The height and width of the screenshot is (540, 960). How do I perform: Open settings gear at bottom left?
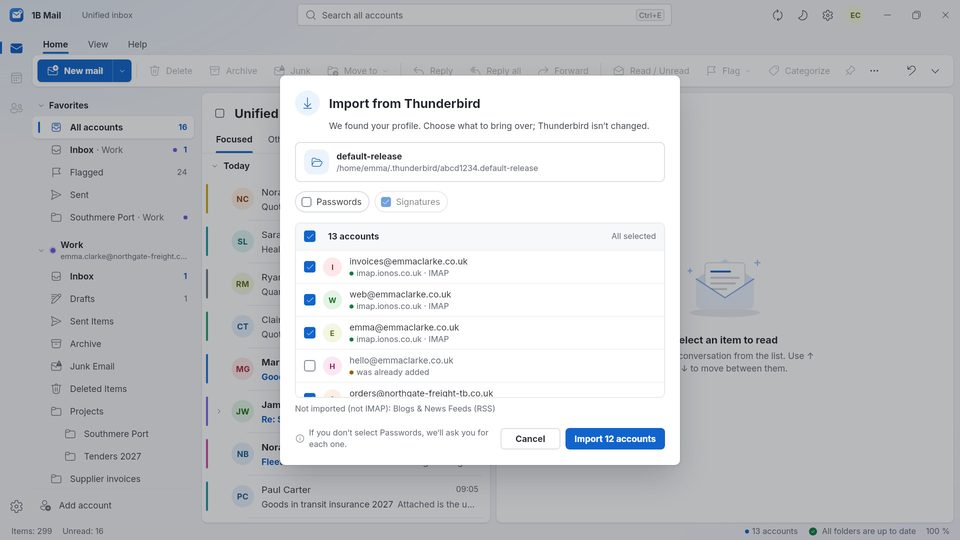click(17, 506)
